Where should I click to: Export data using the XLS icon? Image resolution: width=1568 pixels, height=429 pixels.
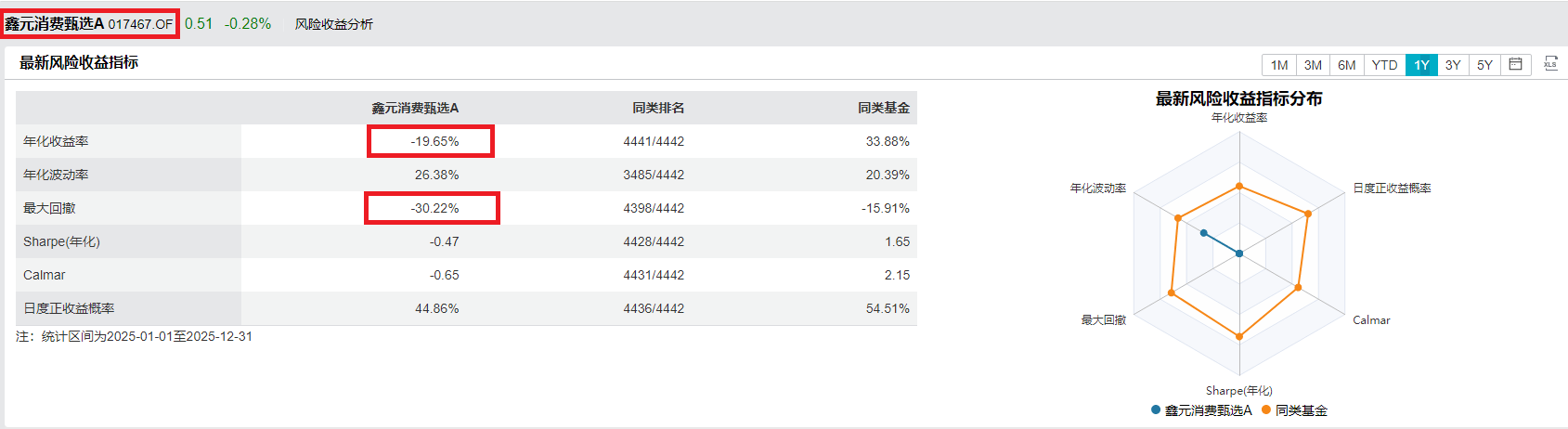(1550, 63)
